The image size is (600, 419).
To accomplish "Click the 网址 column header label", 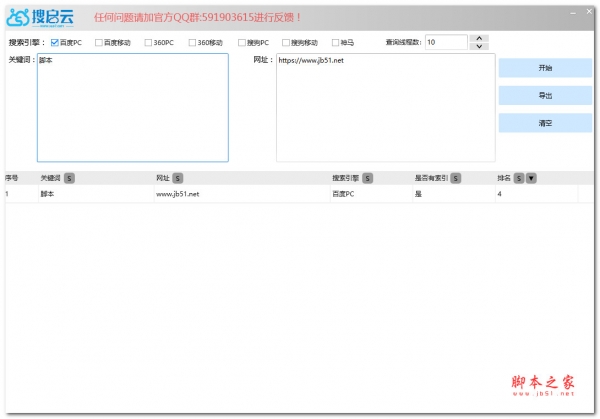I will [x=163, y=178].
